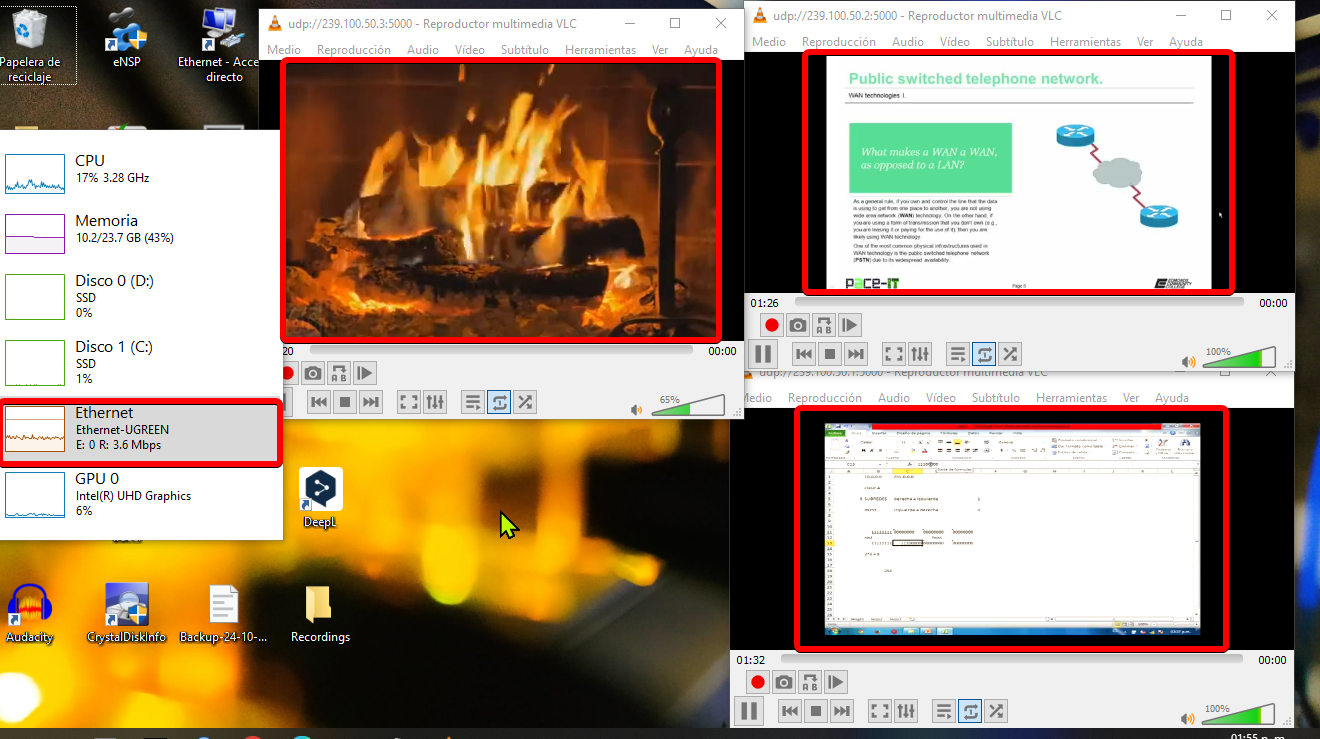Open extended settings in the spreadsheet video VLC window

(x=906, y=711)
